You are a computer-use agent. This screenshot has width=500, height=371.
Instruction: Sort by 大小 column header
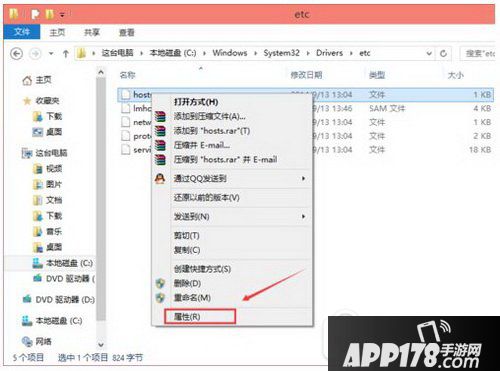(455, 75)
